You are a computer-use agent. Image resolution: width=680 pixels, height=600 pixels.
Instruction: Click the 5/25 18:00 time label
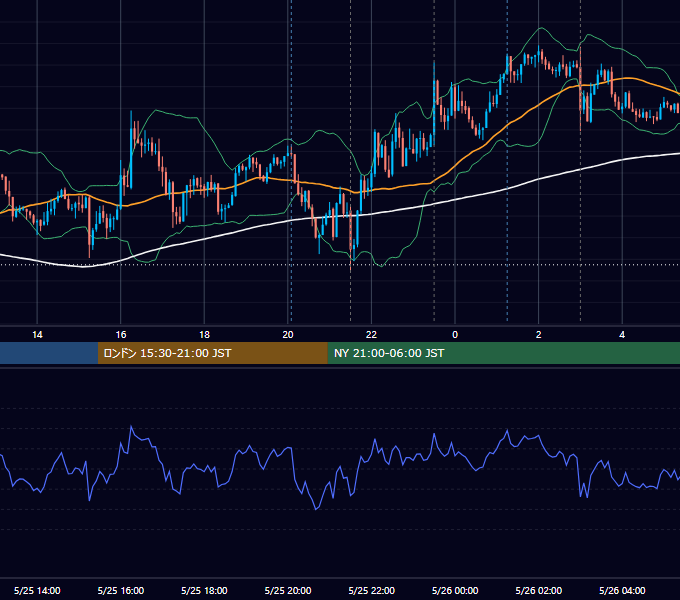click(x=204, y=590)
